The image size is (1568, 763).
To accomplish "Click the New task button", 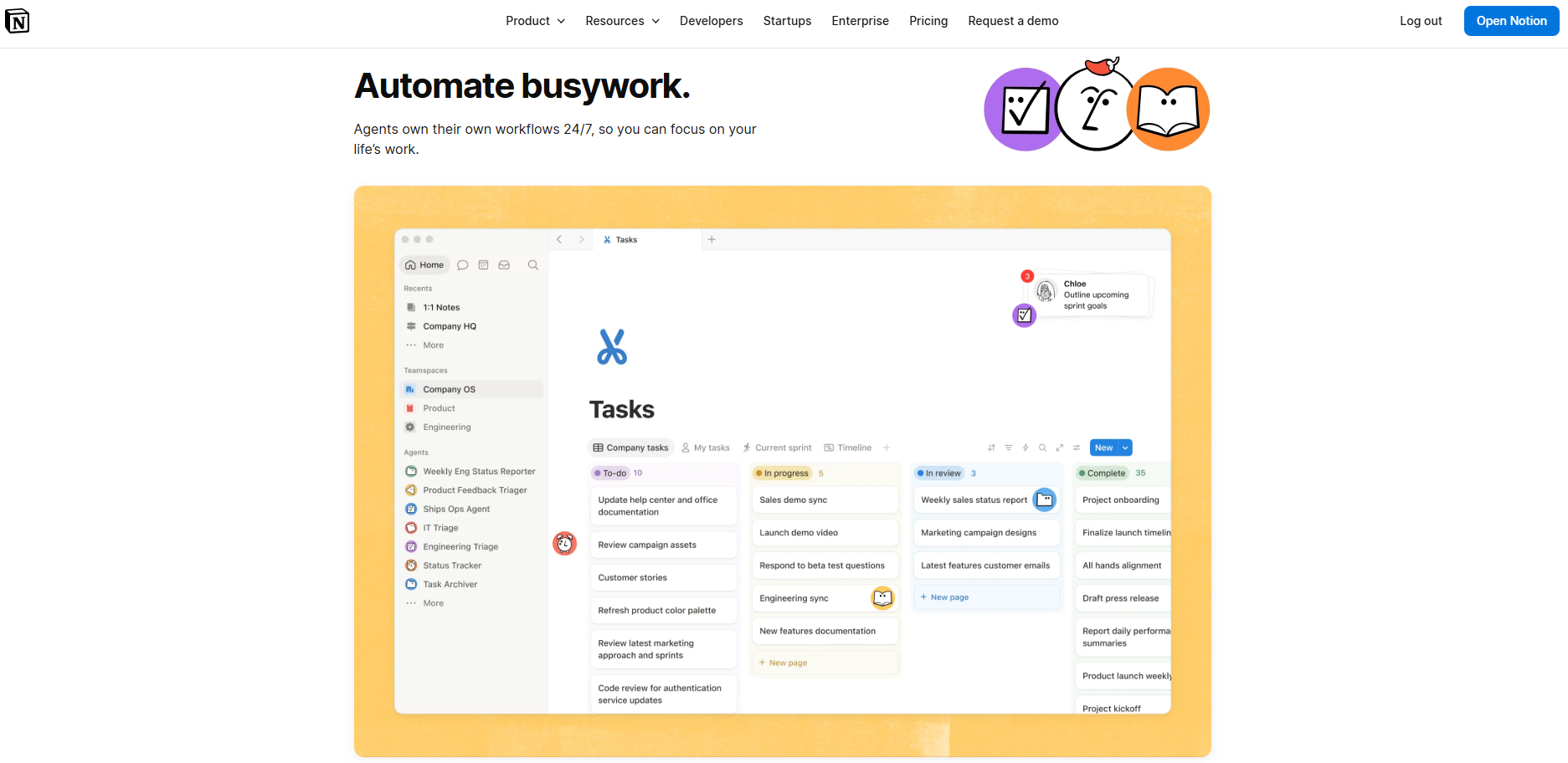I will pos(1104,448).
